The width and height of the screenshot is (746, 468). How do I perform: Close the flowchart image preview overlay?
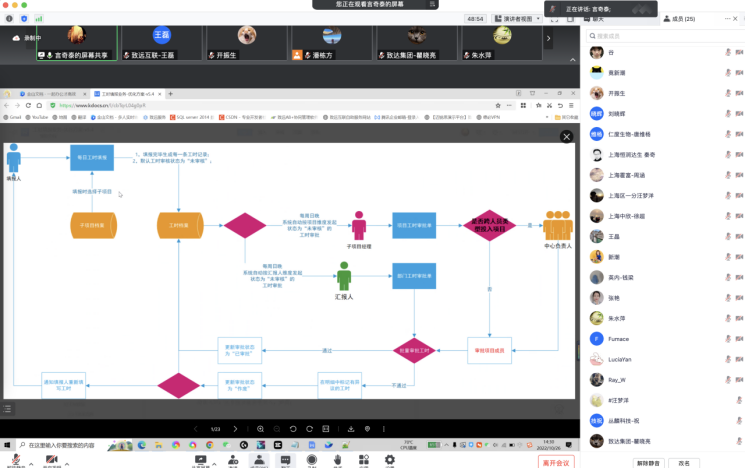click(567, 137)
